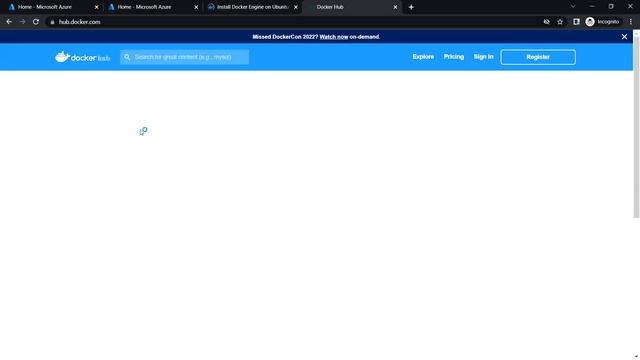Go forward in browser history
Viewport: 640px width, 360px height.
pos(22,22)
